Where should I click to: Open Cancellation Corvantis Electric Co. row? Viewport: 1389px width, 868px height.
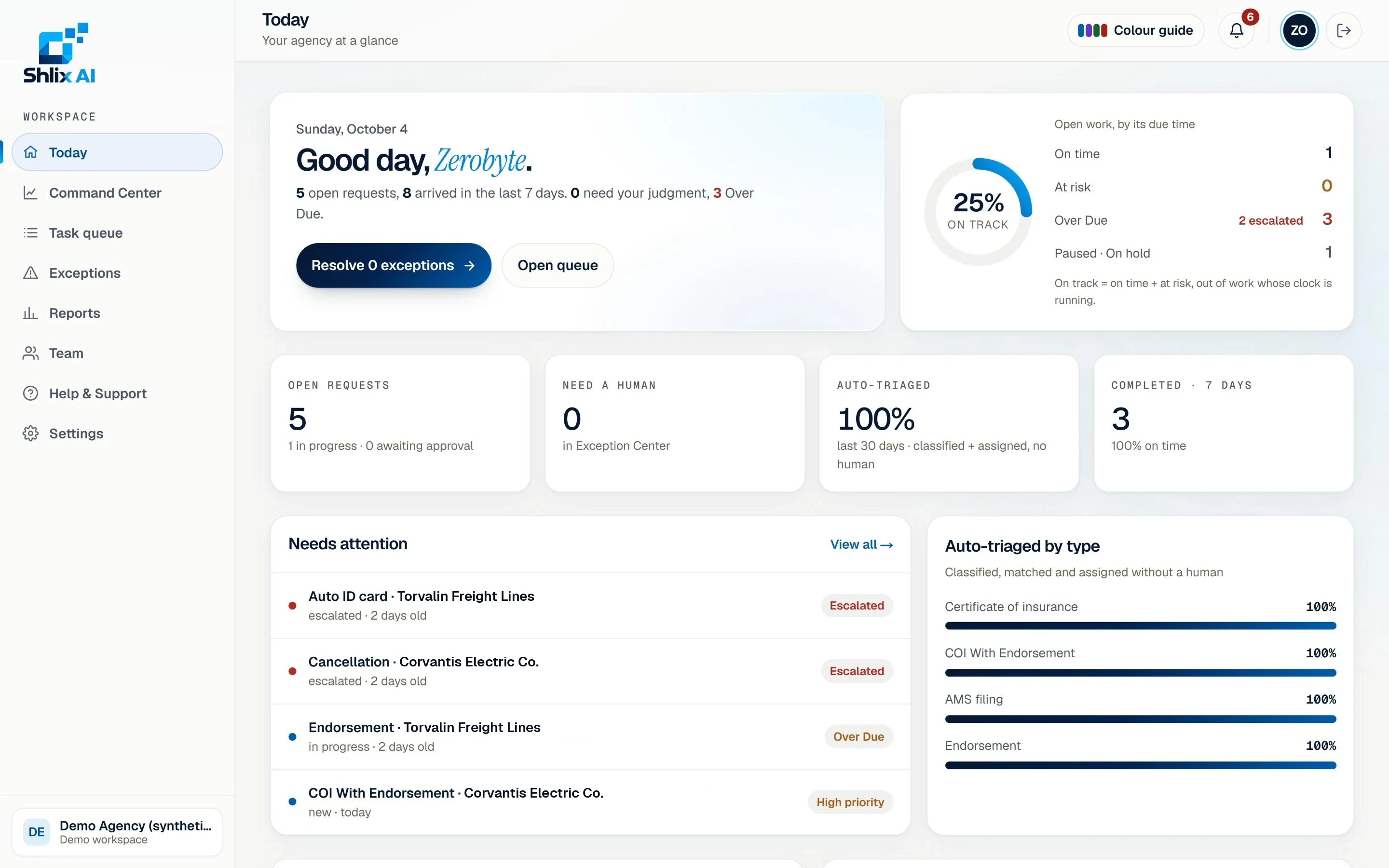590,671
